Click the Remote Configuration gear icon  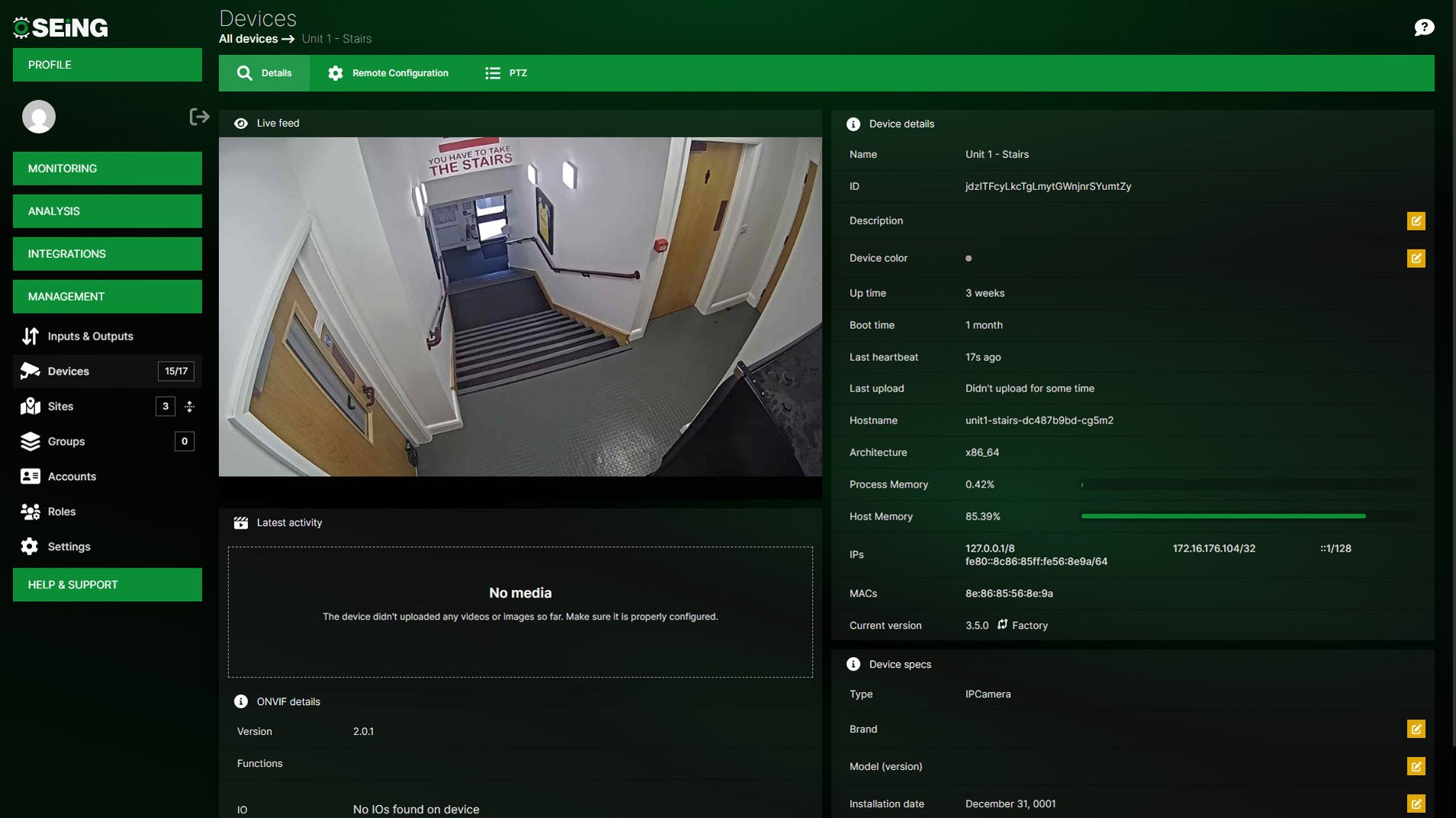335,73
